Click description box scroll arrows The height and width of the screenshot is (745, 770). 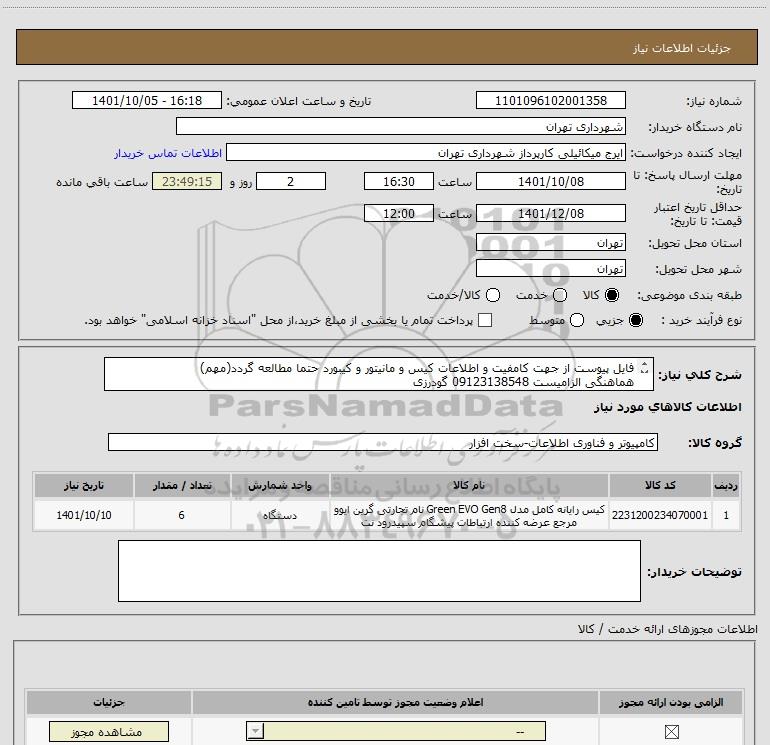pos(644,367)
